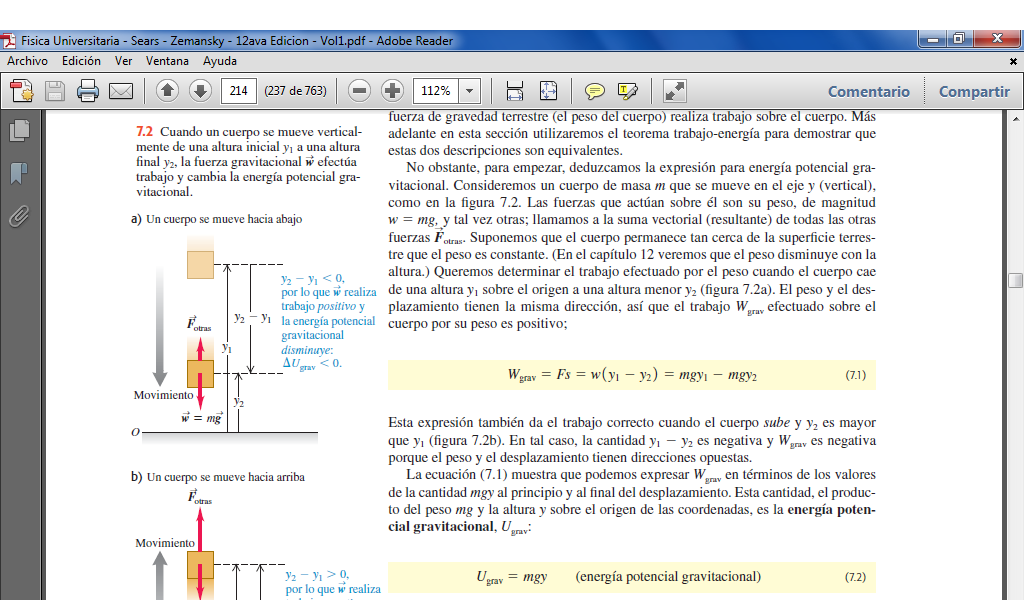Open the Comentario pane
1024x600 pixels.
(x=868, y=91)
